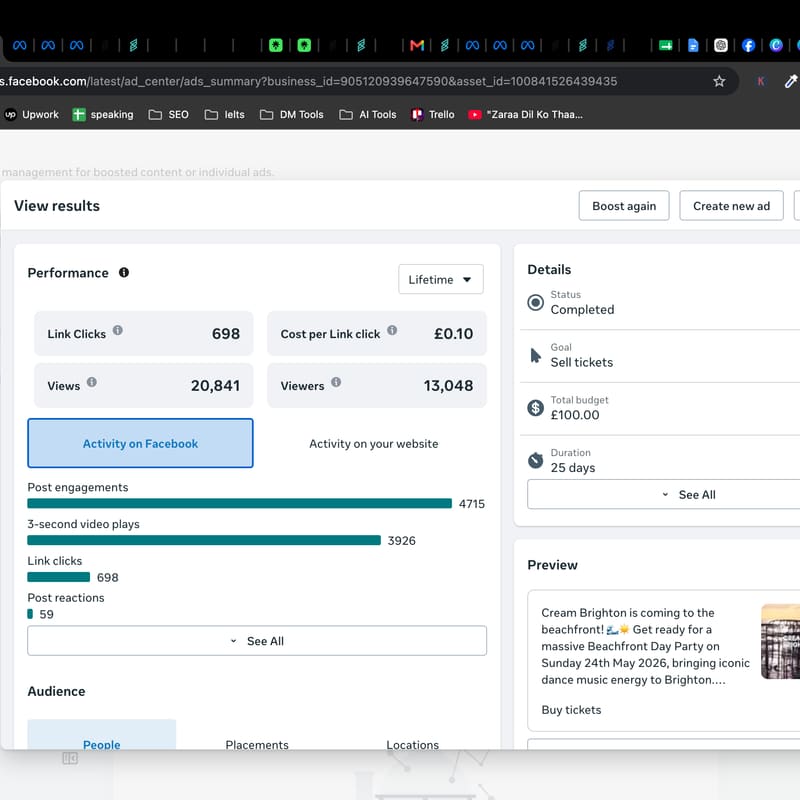
Task: Show the Views metric info icon
Action: 92,382
